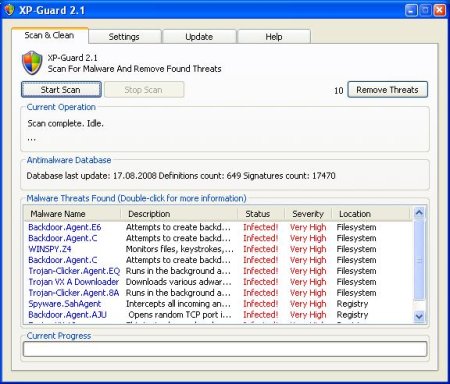Click Infected! status of WINSPY.Z4 row

pyautogui.click(x=260, y=249)
